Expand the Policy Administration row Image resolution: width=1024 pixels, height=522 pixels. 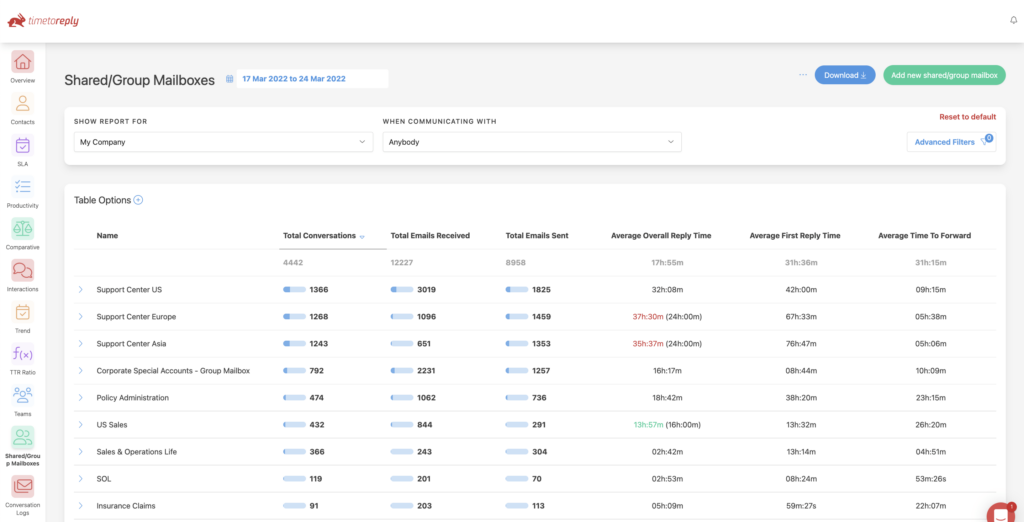pos(81,397)
